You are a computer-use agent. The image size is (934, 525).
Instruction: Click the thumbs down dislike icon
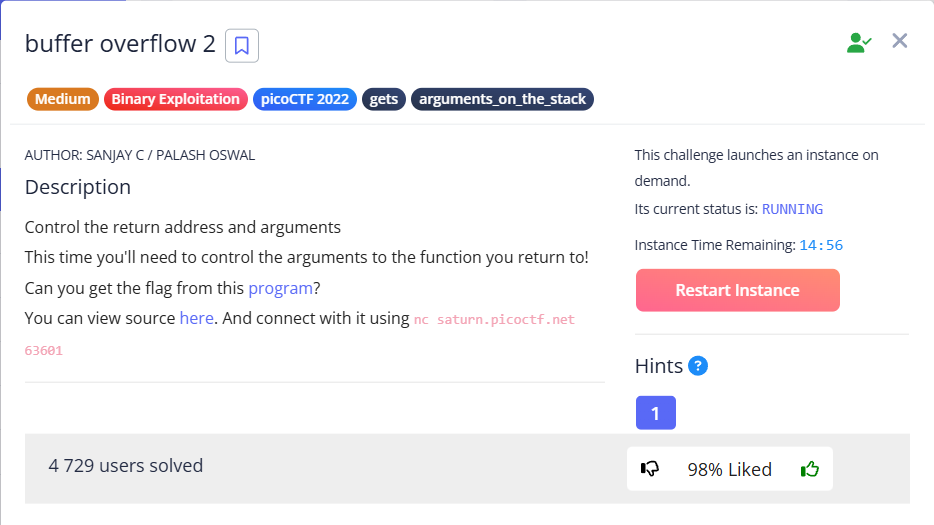click(650, 468)
